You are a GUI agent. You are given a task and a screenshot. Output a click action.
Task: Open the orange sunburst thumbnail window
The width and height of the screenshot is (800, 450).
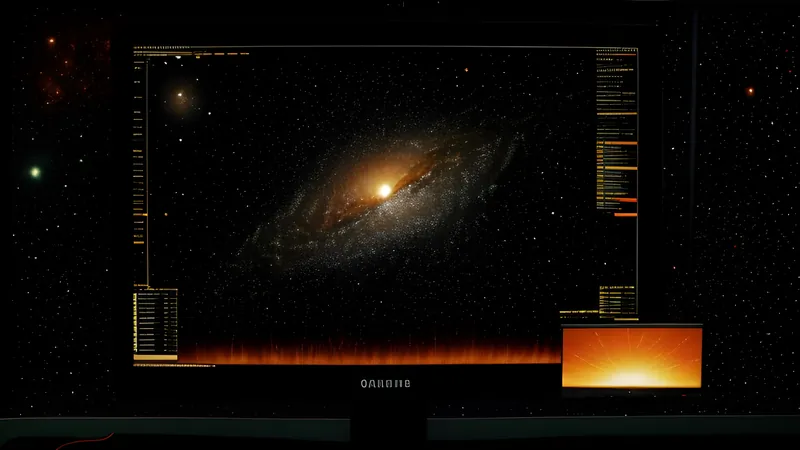tap(632, 357)
